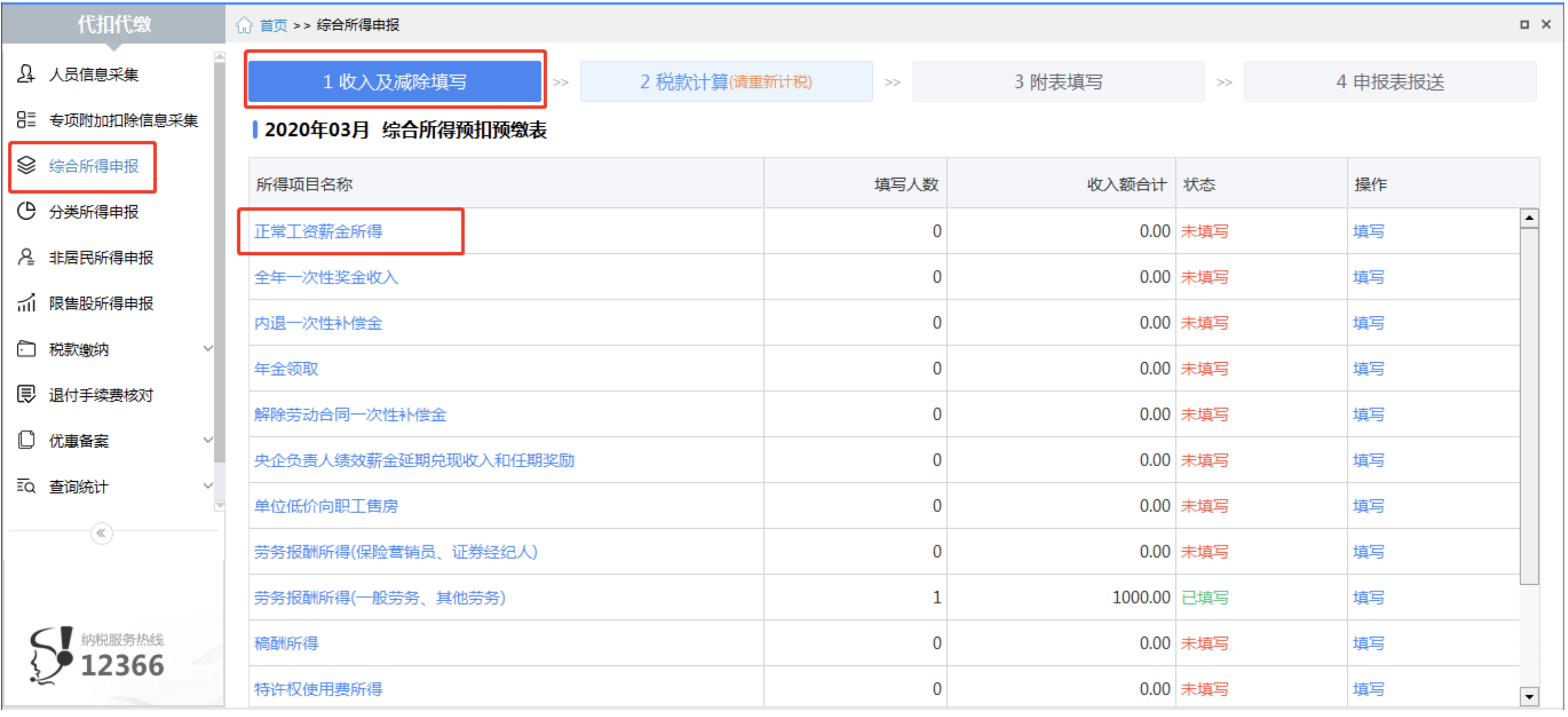Click 填写 for 劳务报酬所得(一般劳务) row
Image resolution: width=1568 pixels, height=717 pixels.
[x=1368, y=597]
